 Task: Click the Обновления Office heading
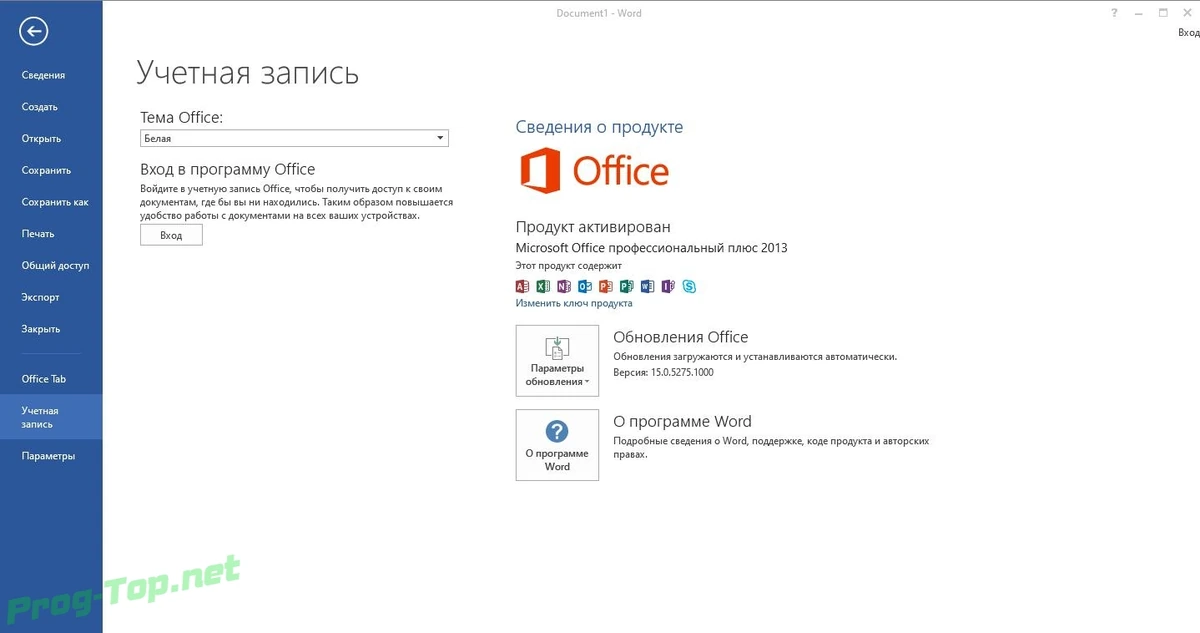click(680, 338)
